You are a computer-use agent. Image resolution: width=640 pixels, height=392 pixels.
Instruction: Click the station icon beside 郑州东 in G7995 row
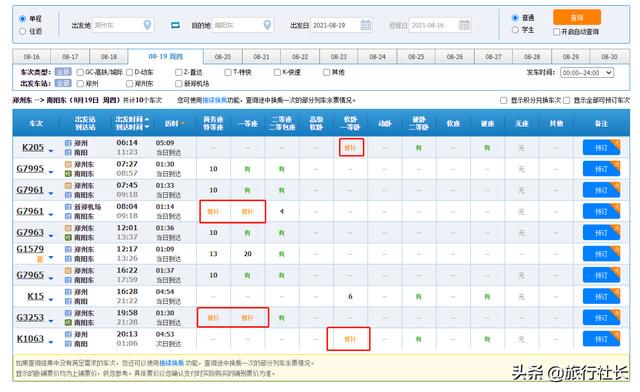point(68,165)
